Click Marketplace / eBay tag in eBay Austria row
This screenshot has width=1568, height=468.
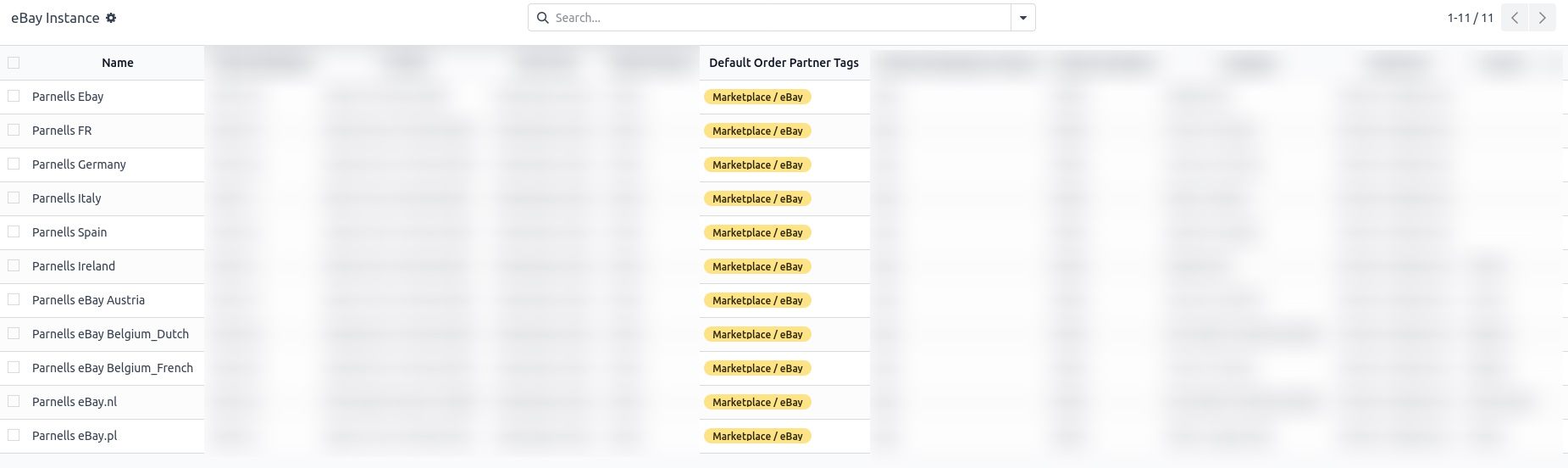pos(757,300)
